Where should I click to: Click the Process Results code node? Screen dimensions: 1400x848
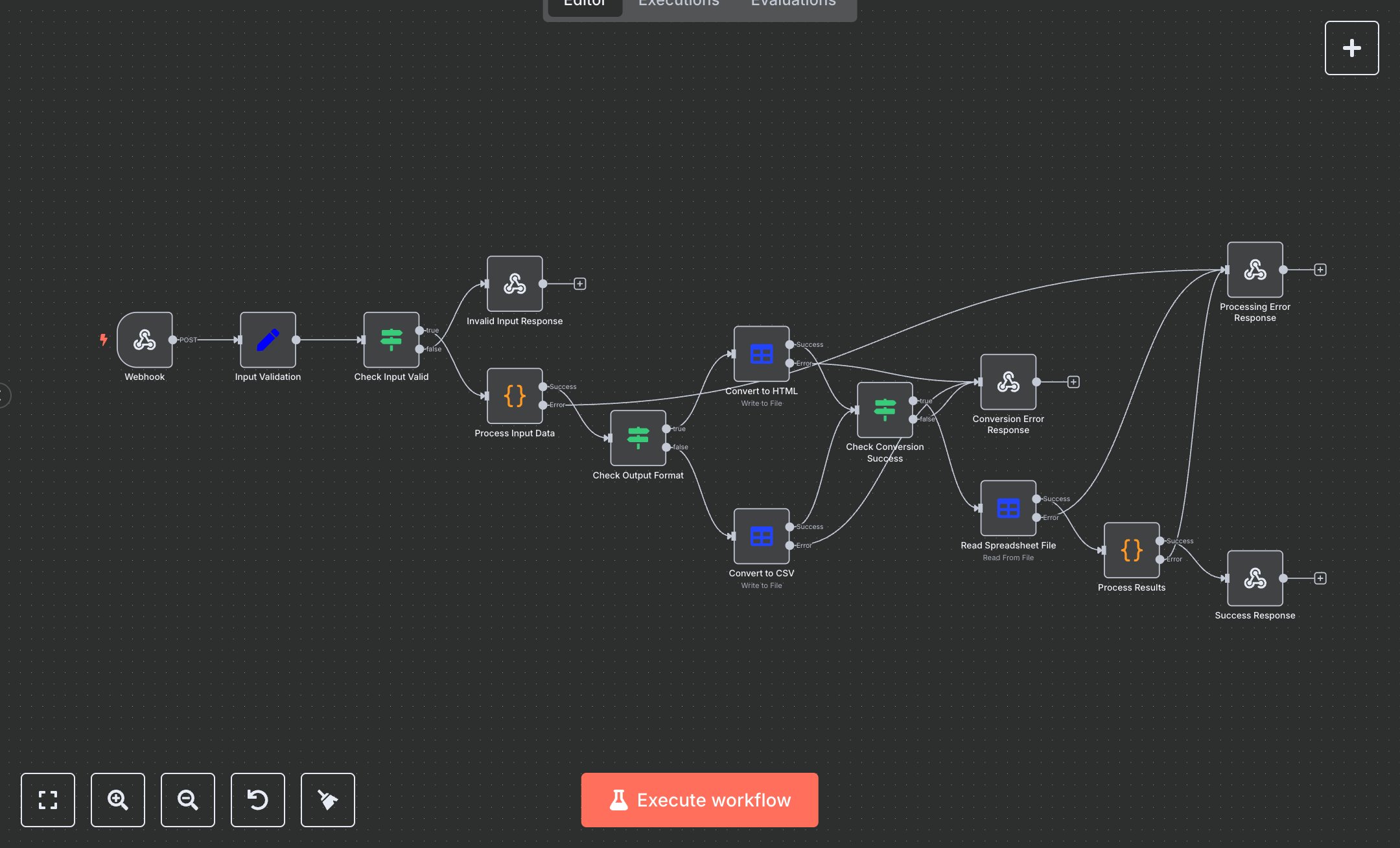1131,550
